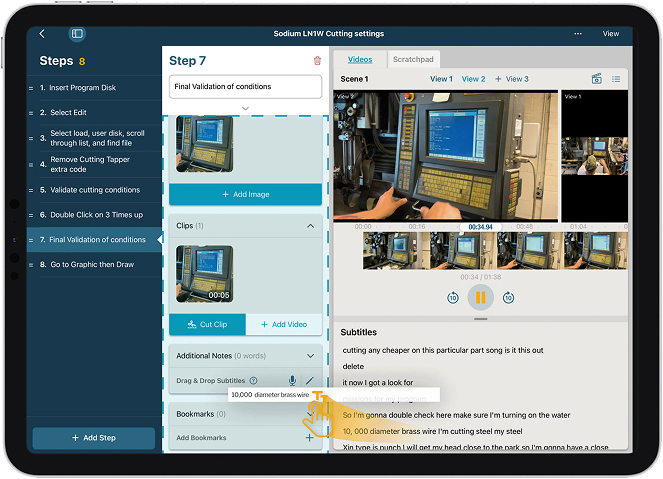663x479 pixels.
Task: Toggle the sidebar panel icon in top bar
Action: [77, 34]
